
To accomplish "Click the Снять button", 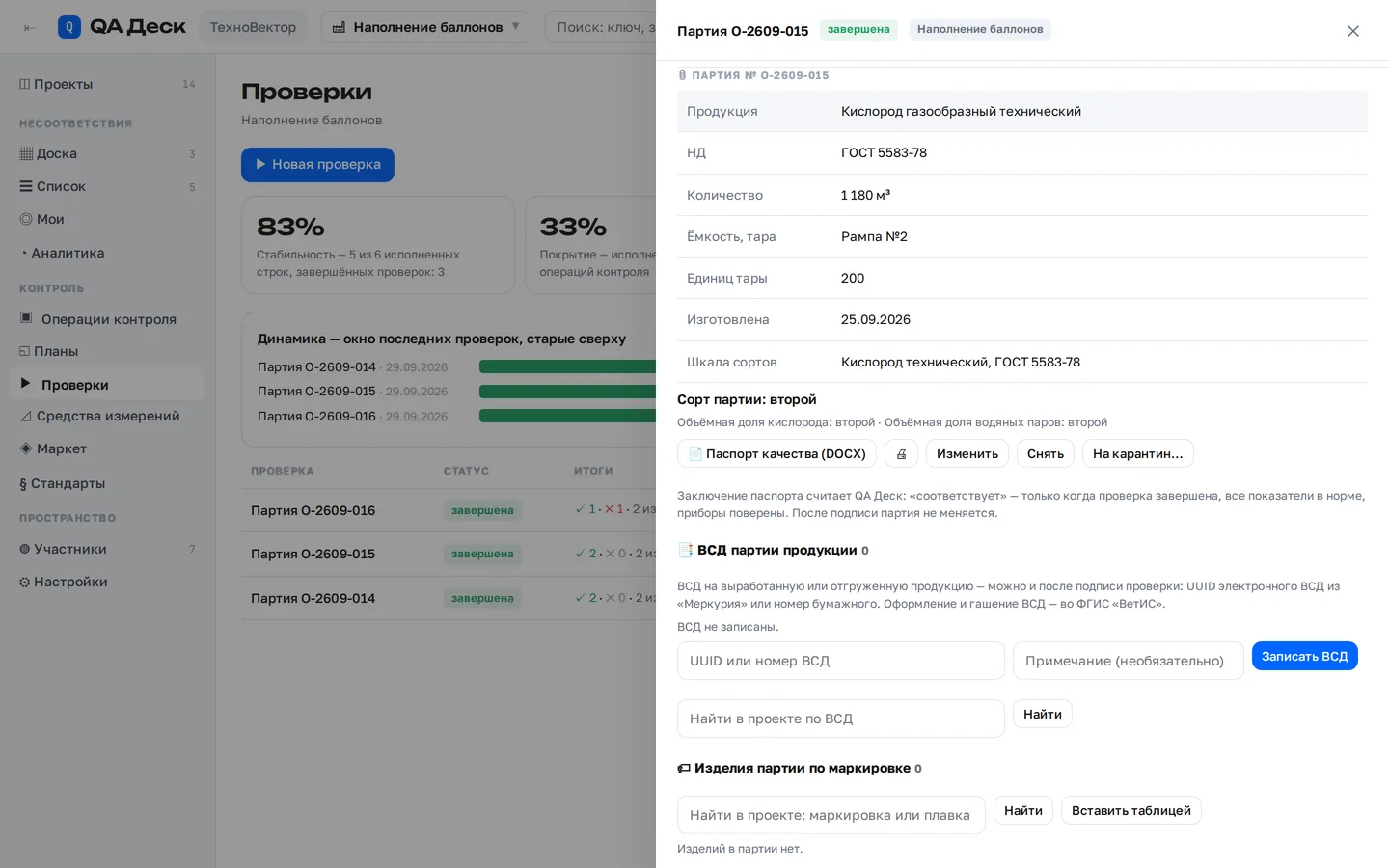I will [1046, 453].
